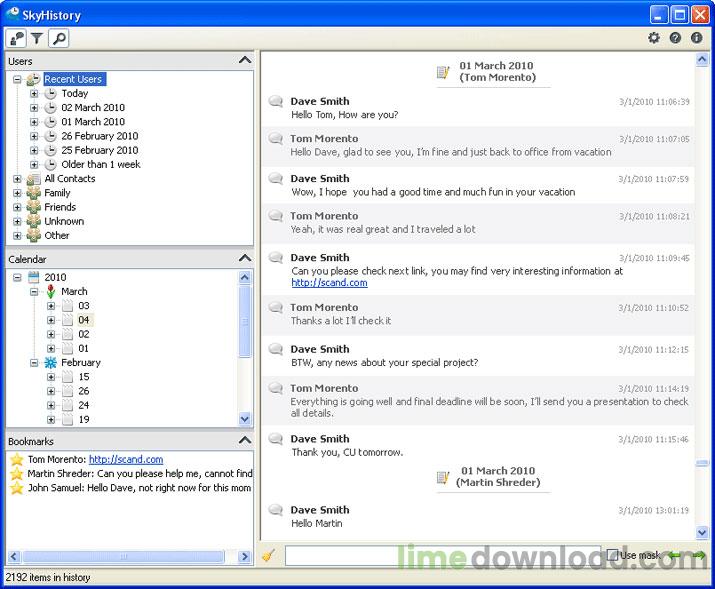Click '2192 items in history' status text
Viewport: 715px width, 589px height.
pyautogui.click(x=48, y=578)
